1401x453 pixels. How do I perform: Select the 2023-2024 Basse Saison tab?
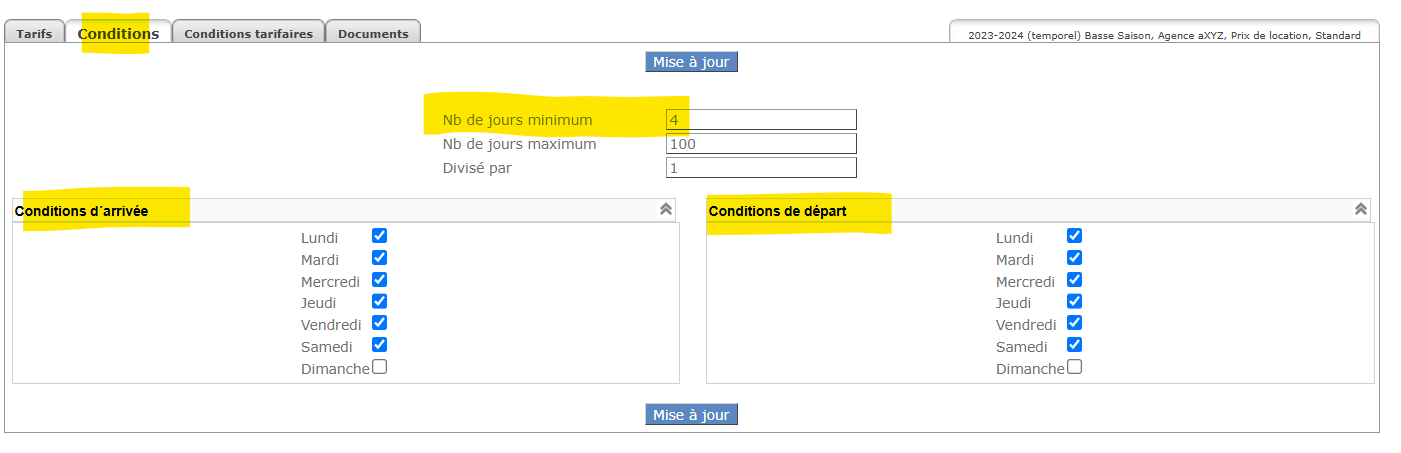coord(1164,35)
